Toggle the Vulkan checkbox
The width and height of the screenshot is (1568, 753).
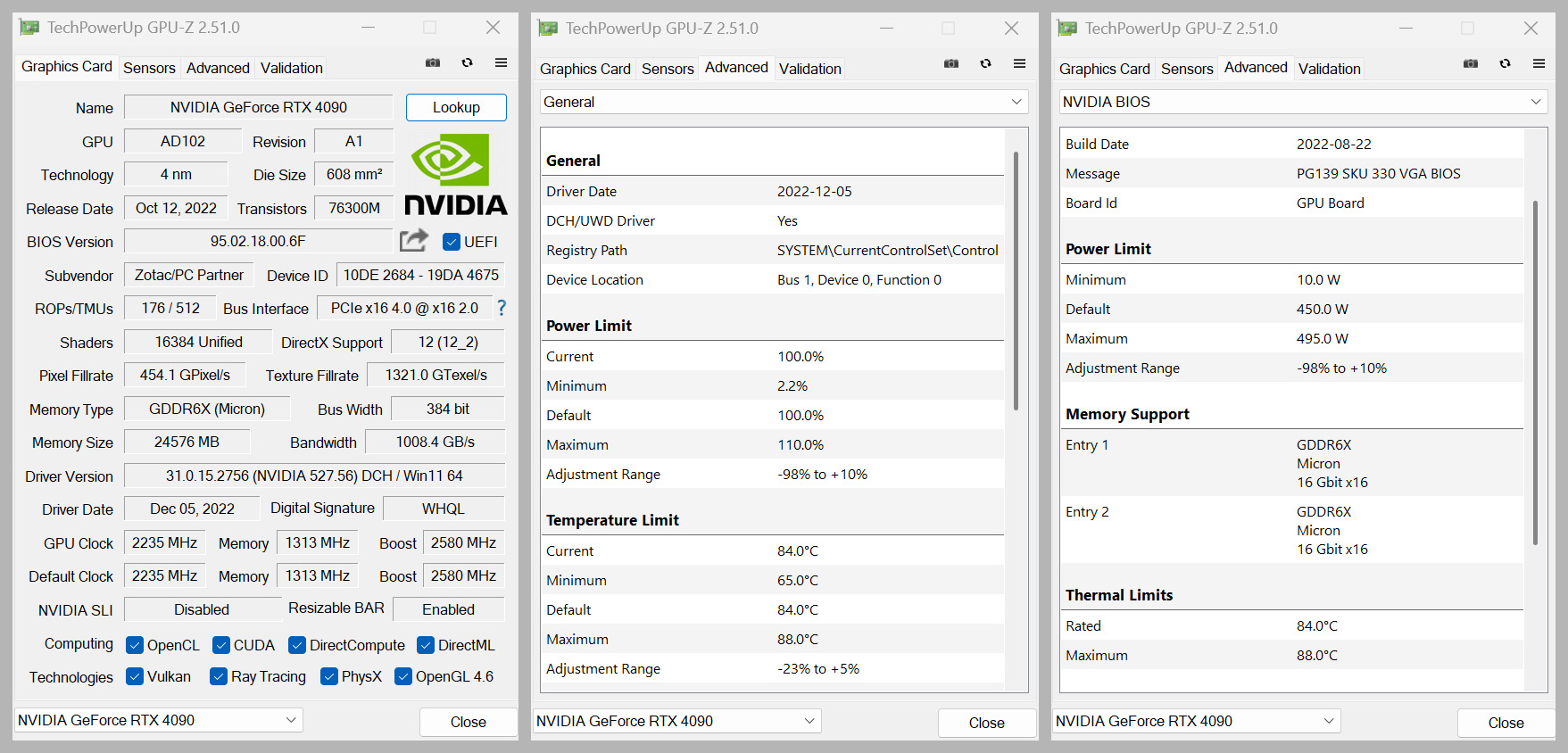(x=135, y=676)
